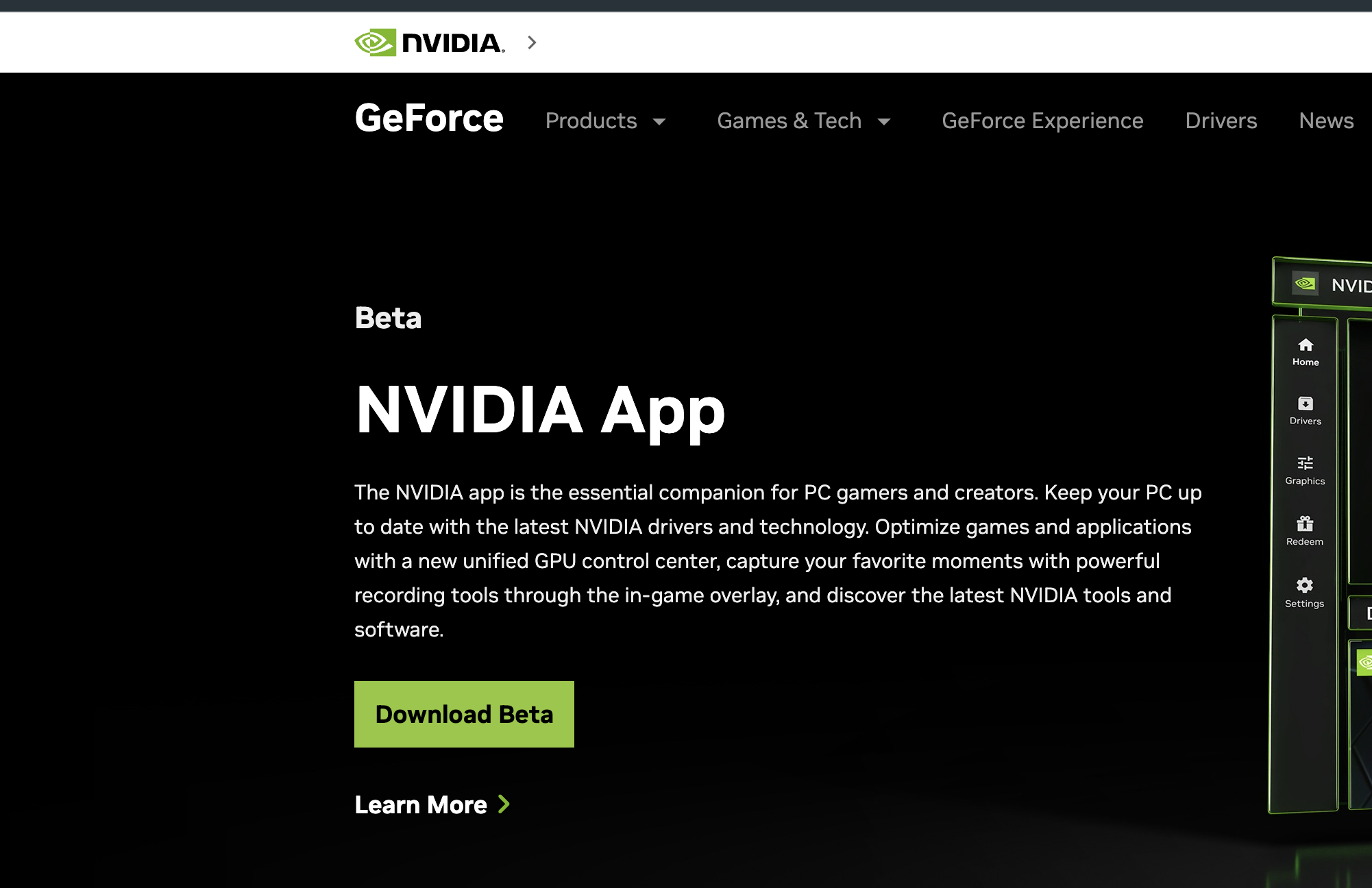Image resolution: width=1372 pixels, height=888 pixels.
Task: Open the Graphics sliders icon in app preview
Action: click(1306, 463)
